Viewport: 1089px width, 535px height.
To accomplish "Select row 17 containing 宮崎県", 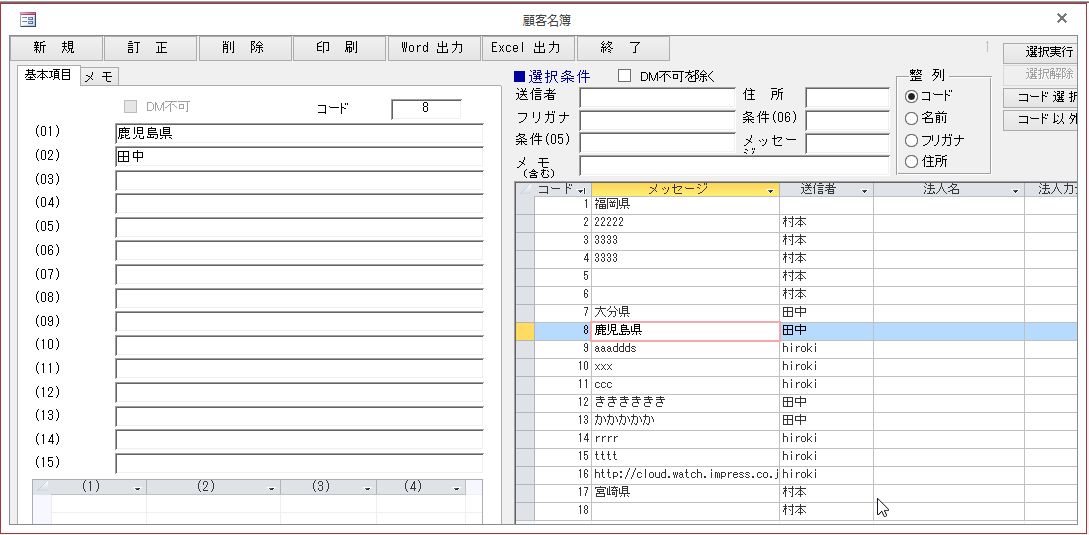I will click(685, 492).
